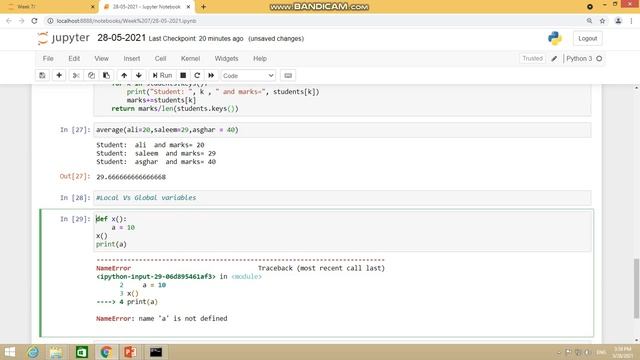Insert a new cell below with the plus icon
Viewport: 640px width, 360px height.
59,76
